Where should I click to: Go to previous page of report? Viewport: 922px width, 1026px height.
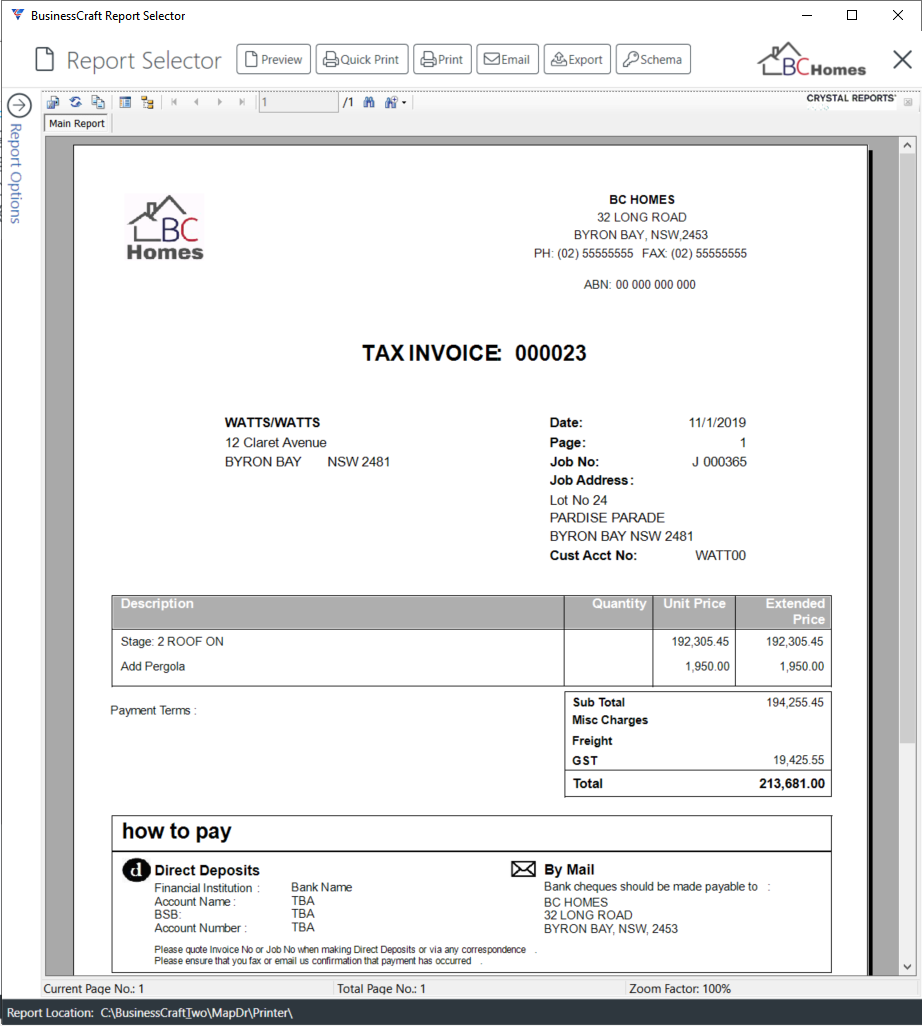tap(196, 102)
